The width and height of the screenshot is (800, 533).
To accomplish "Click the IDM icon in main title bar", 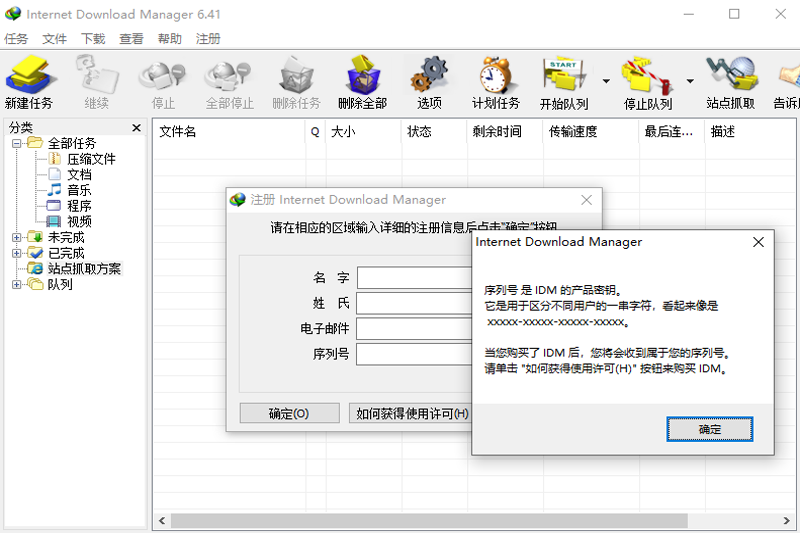I will [x=13, y=14].
